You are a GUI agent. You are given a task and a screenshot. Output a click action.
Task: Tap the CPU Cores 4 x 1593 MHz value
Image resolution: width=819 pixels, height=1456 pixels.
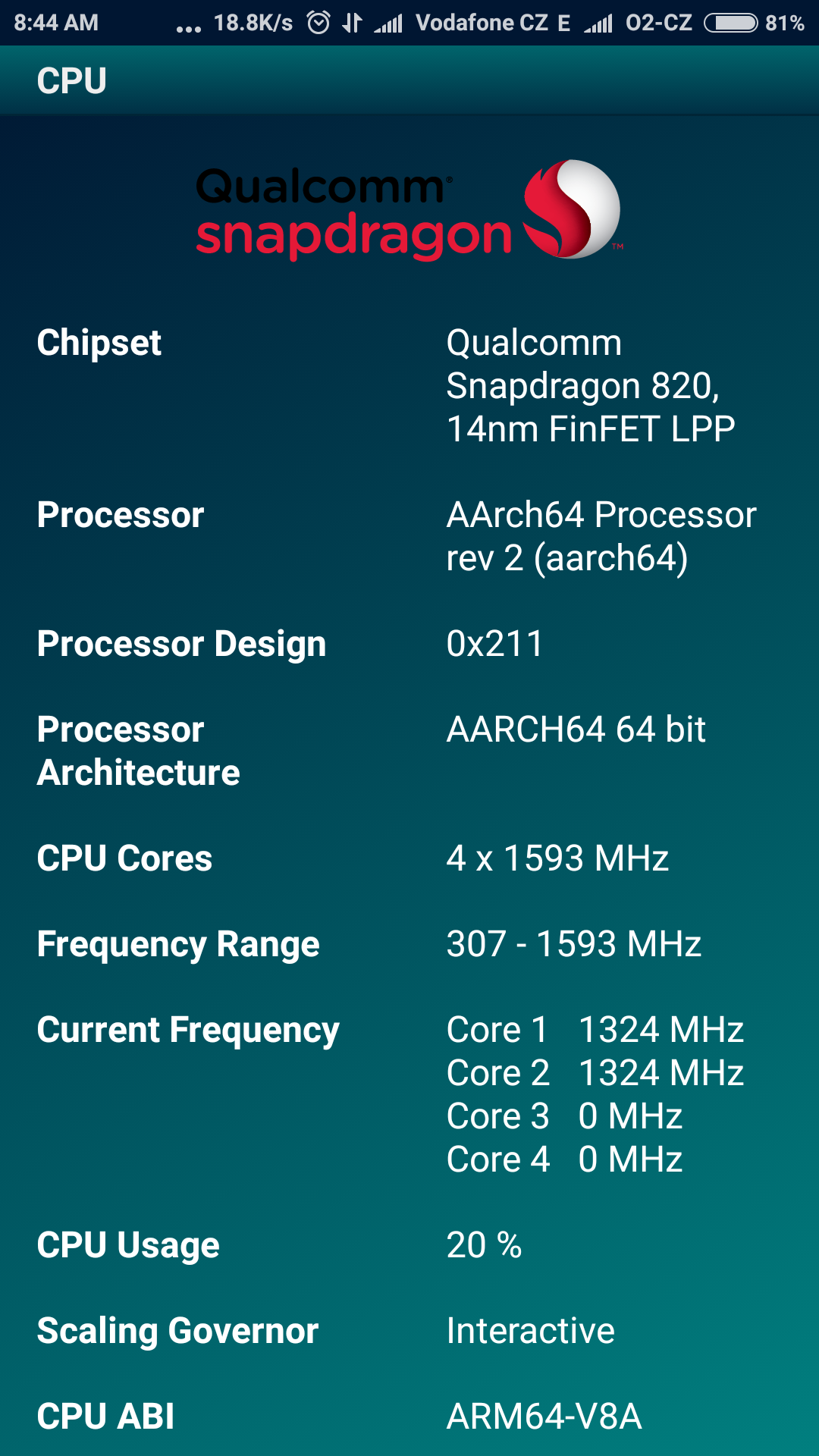(557, 858)
